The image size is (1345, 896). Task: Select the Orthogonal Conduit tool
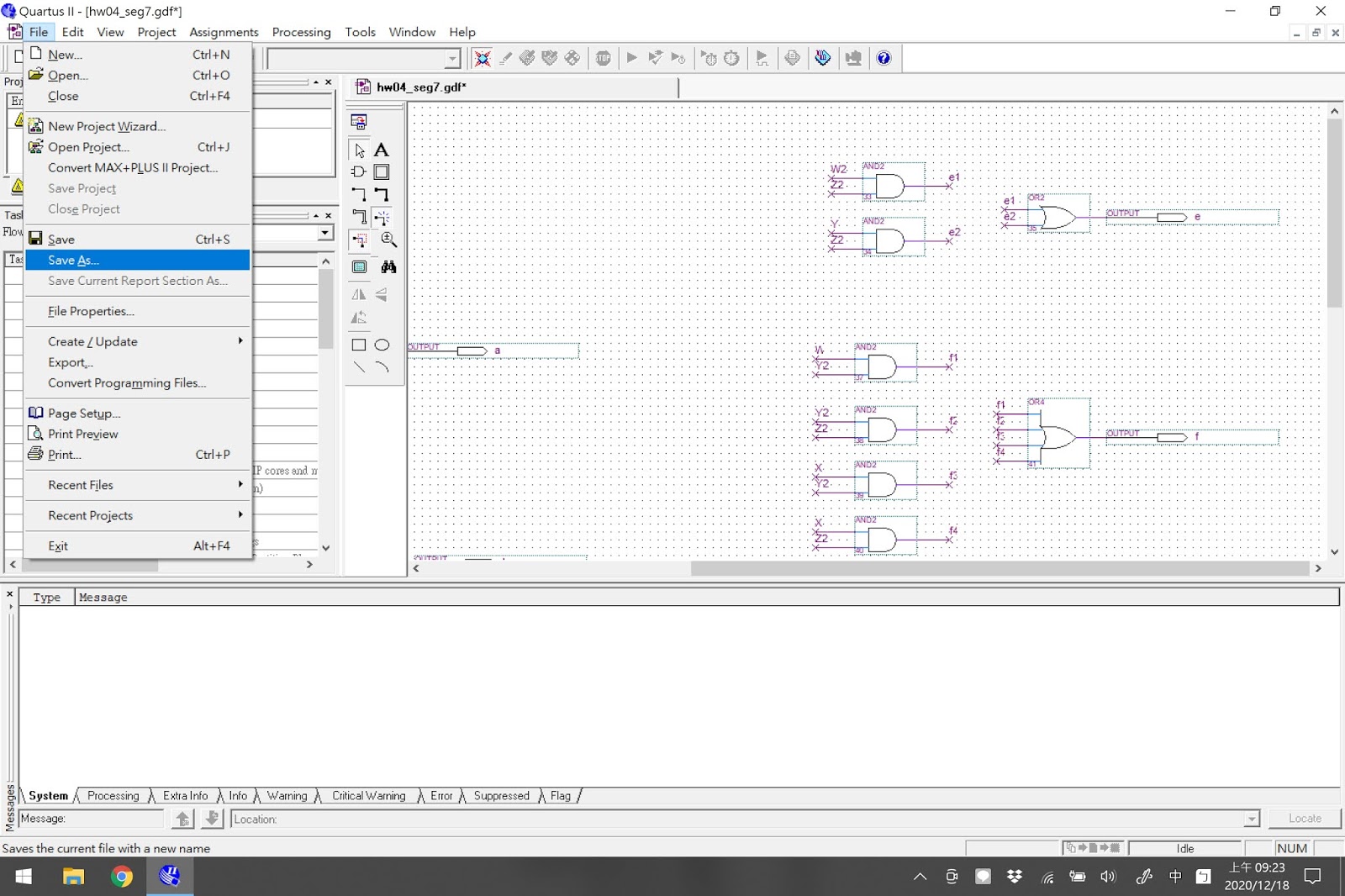click(x=359, y=217)
